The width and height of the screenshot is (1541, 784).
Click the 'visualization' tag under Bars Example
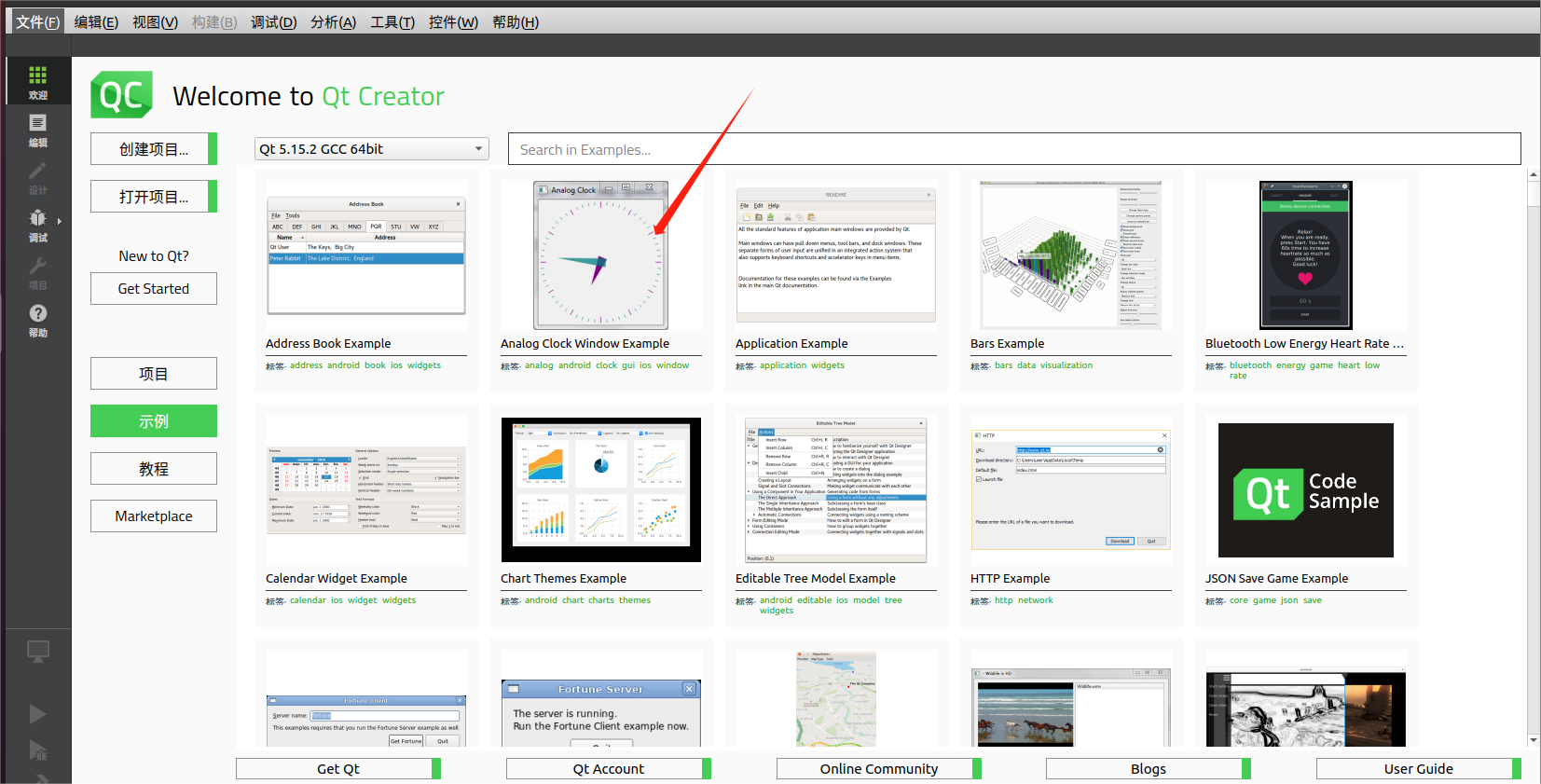coord(1066,365)
